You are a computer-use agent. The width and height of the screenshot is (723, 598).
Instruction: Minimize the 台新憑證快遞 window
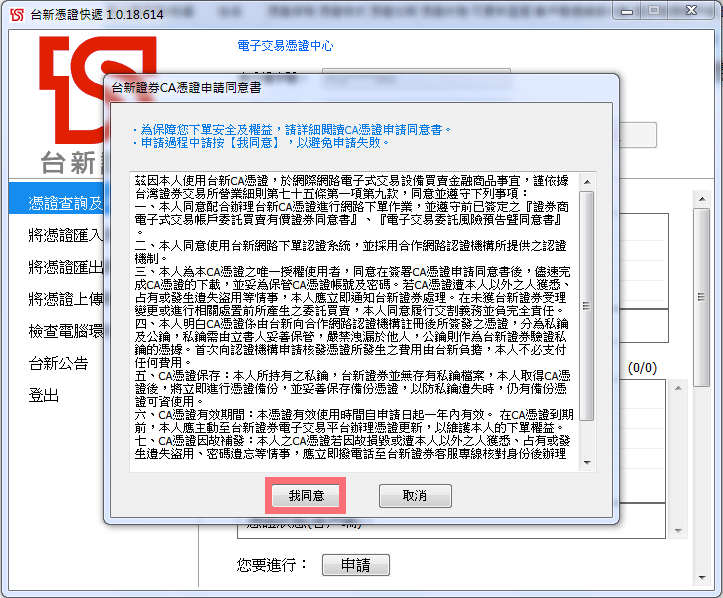(x=627, y=12)
